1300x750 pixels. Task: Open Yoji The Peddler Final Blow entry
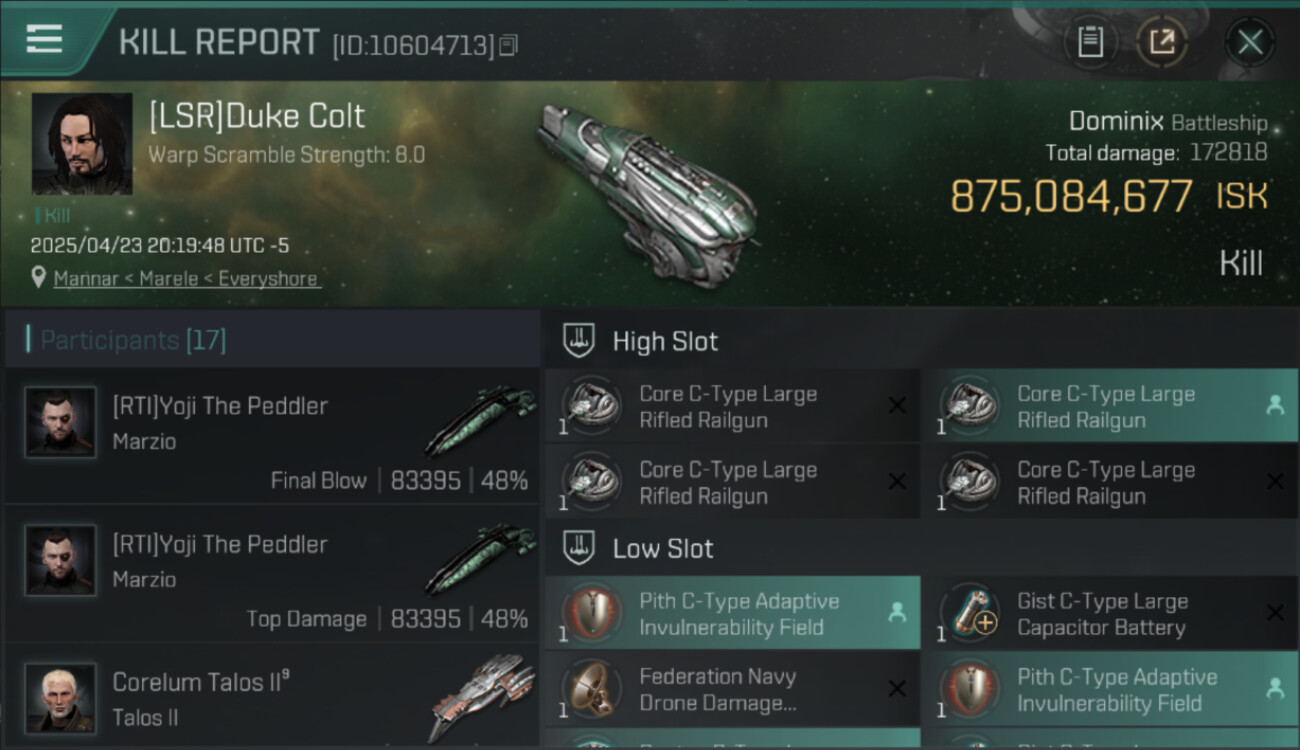click(x=272, y=436)
